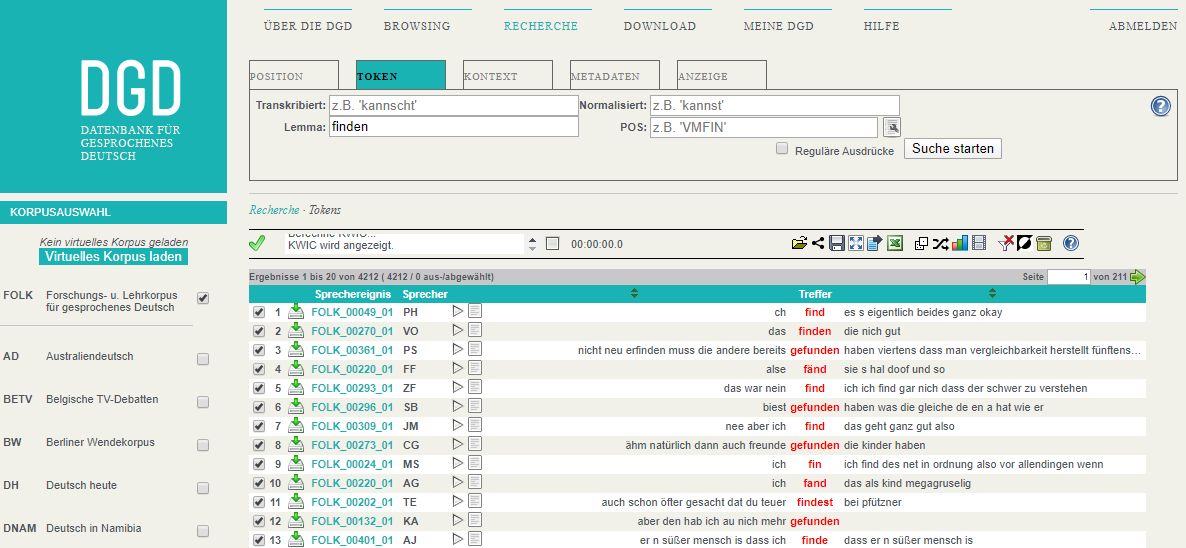The height and width of the screenshot is (548, 1186).
Task: Play audio for row 5 speaker ZF
Action: 458,388
